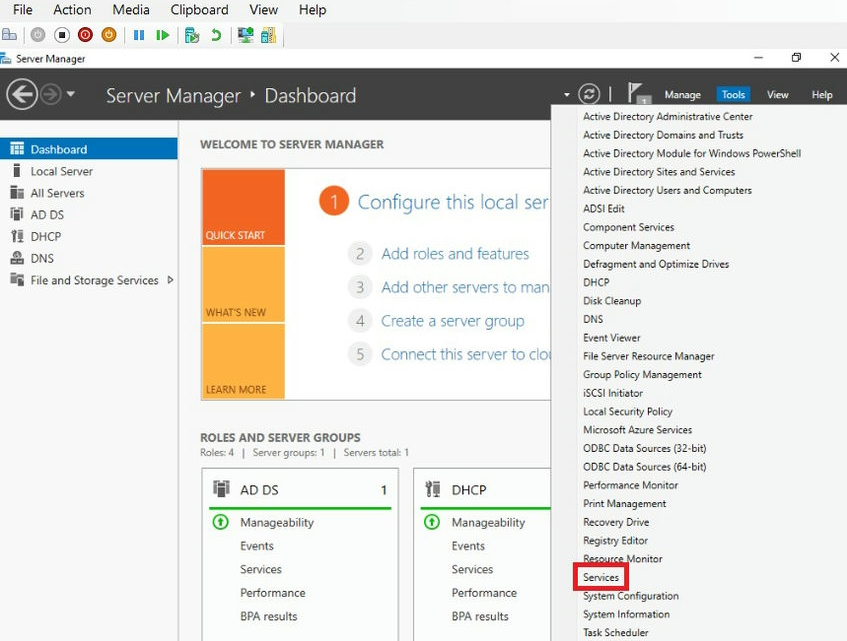Shut down the VM using the red power icon

point(85,35)
